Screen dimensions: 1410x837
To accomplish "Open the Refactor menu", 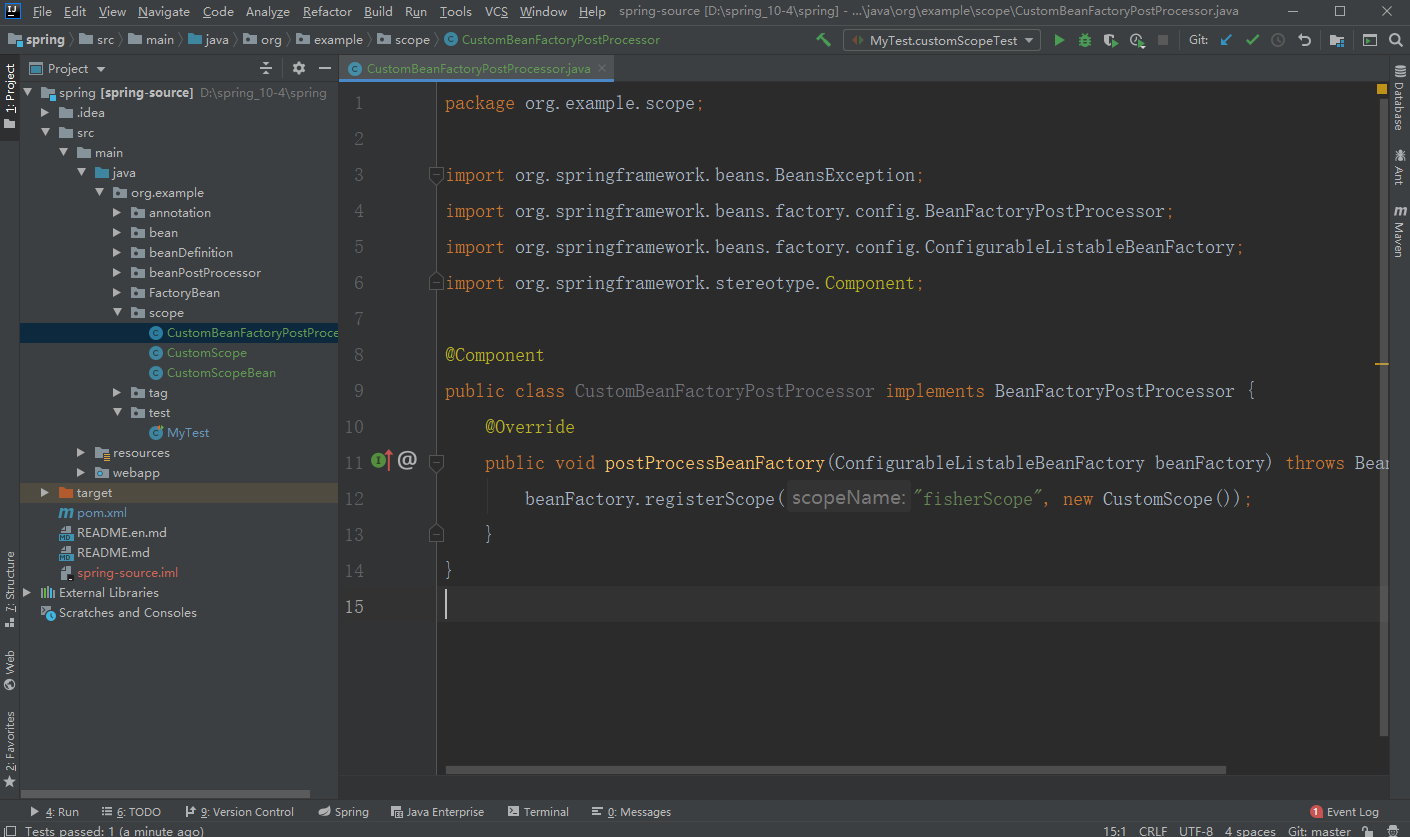I will 327,12.
